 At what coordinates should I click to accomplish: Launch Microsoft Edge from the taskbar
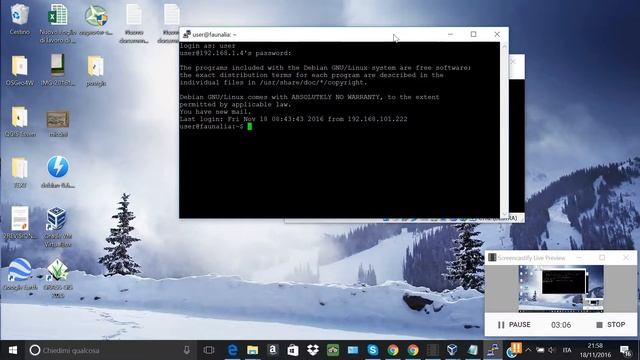[233, 350]
